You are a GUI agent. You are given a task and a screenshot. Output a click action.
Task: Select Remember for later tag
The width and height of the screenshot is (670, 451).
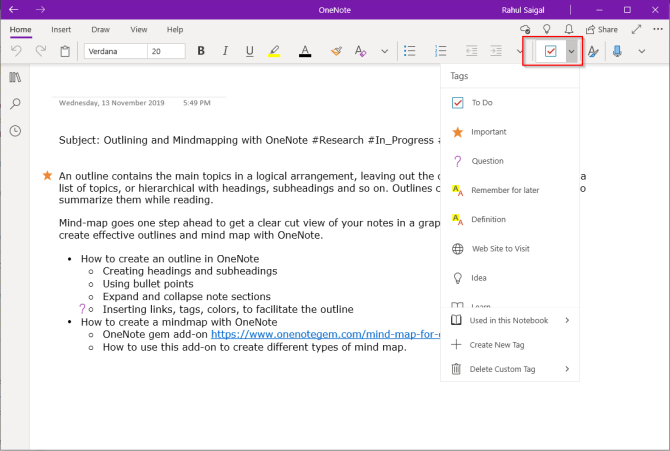tap(510, 190)
